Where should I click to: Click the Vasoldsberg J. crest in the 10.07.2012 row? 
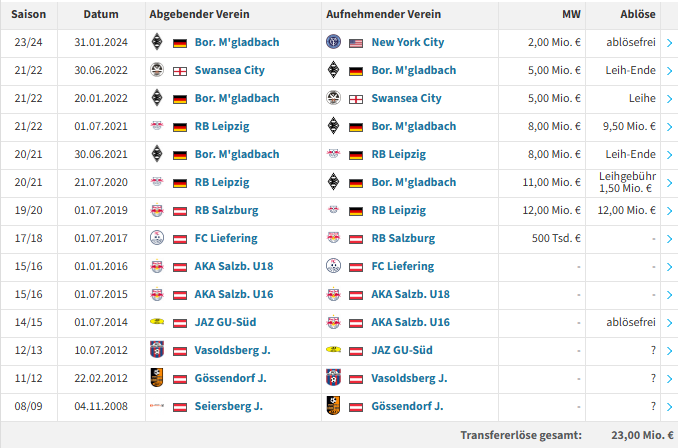pyautogui.click(x=157, y=349)
